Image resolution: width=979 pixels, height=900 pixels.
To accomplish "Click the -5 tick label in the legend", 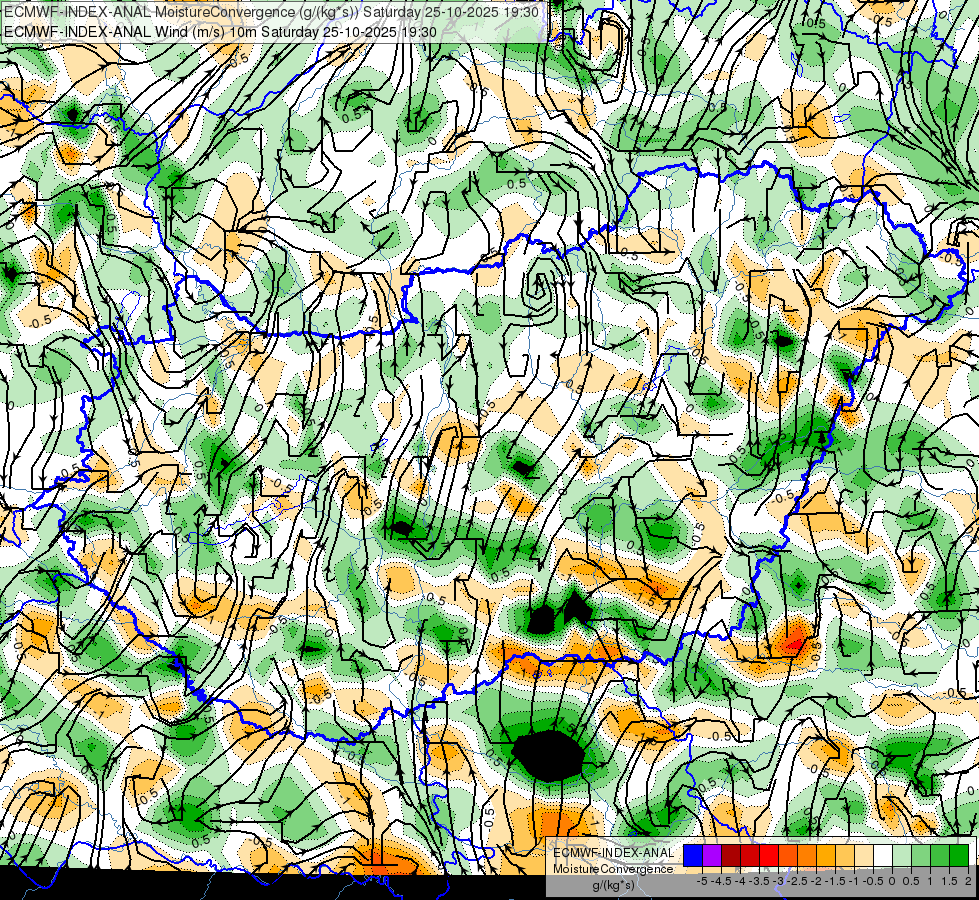I will pos(702,881).
